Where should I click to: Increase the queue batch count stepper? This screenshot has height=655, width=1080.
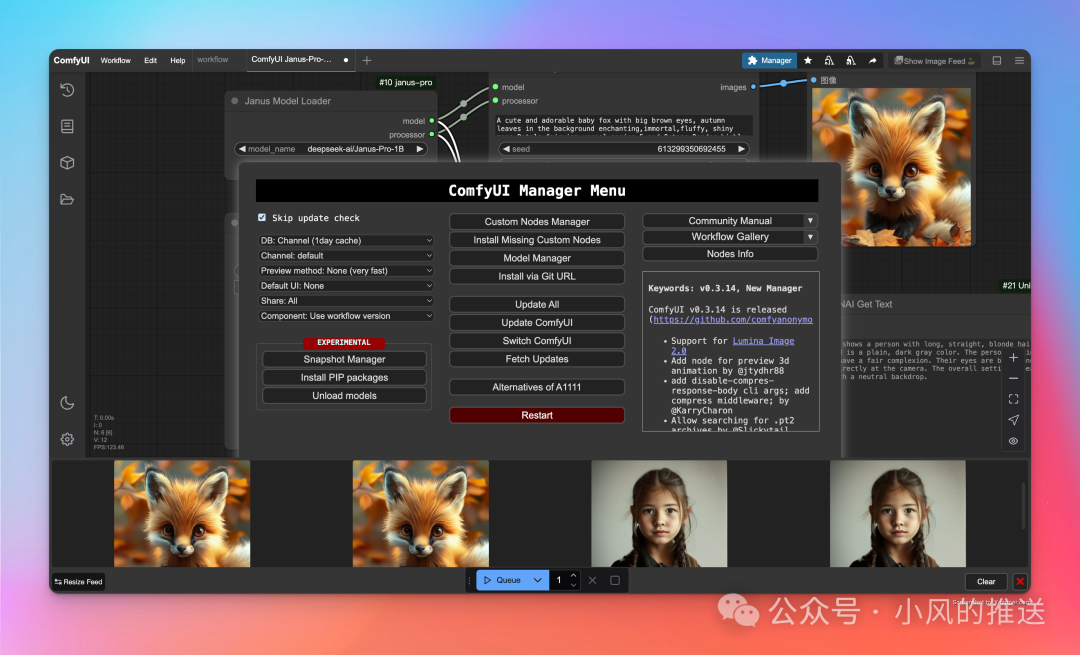(573, 576)
